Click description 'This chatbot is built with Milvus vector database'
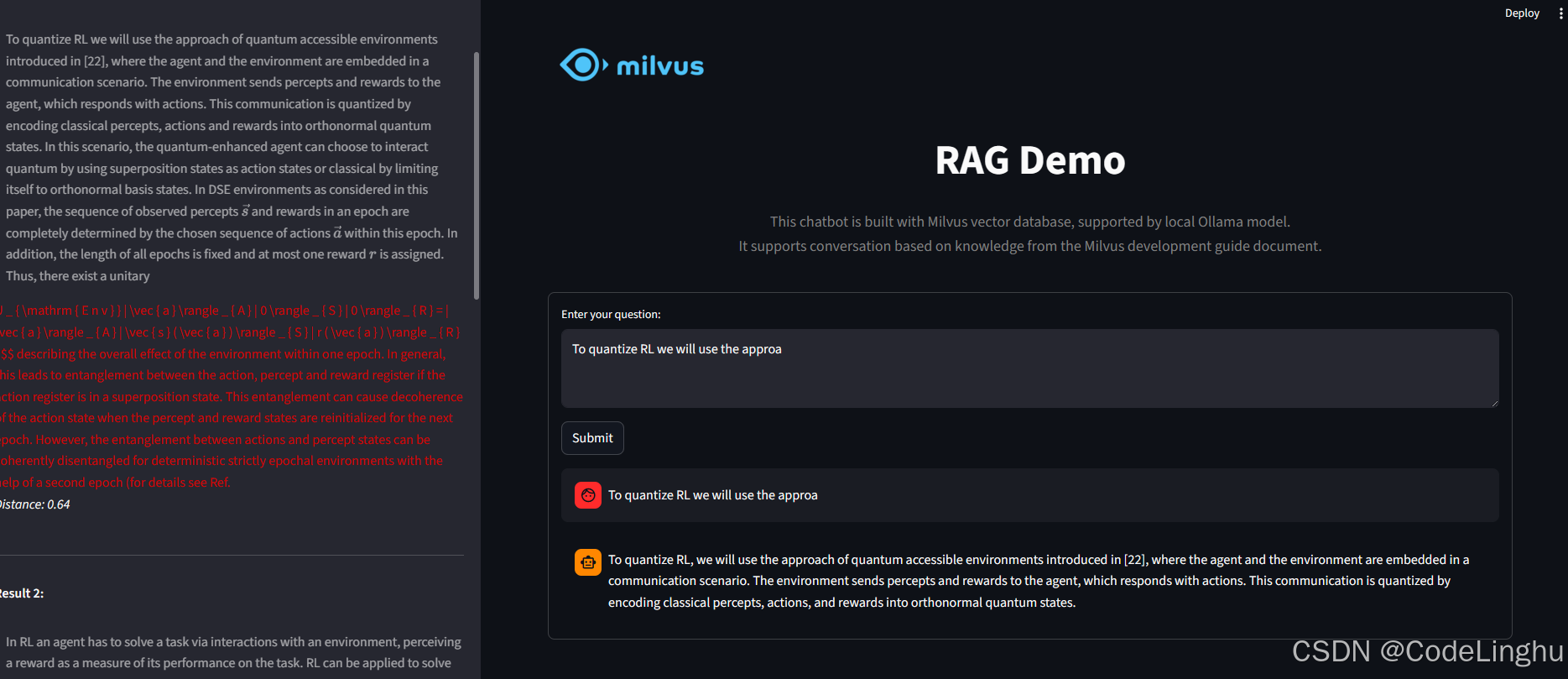Viewport: 1568px width, 679px height. 1030,222
